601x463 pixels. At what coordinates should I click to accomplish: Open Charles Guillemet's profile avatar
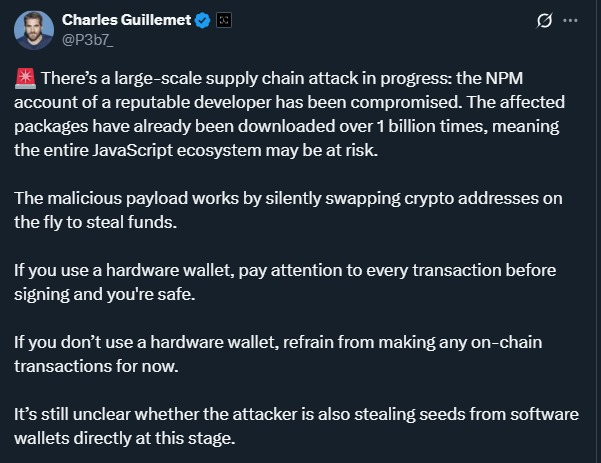coord(34,30)
